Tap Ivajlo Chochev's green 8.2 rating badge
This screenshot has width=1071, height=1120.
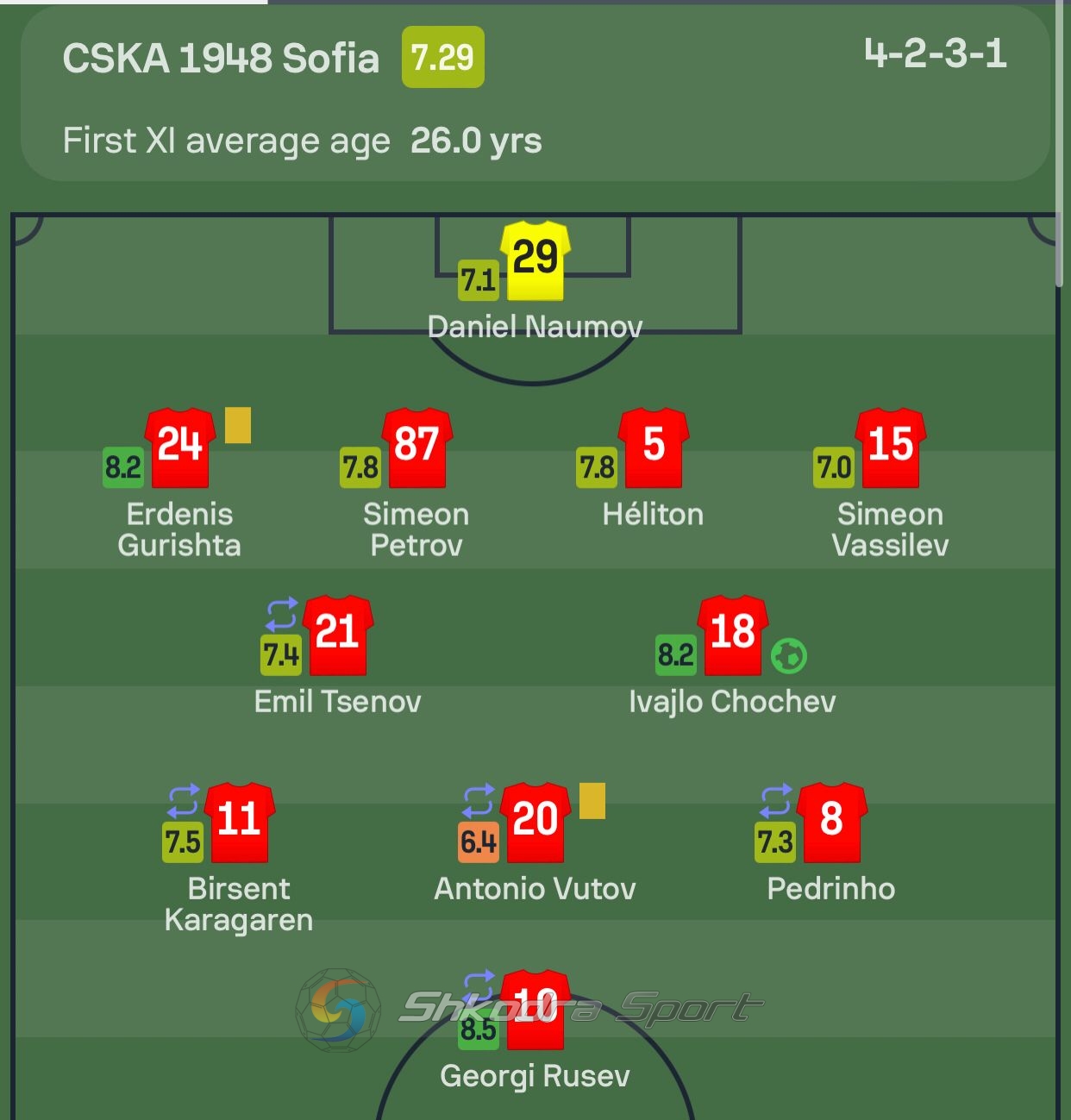tap(676, 655)
